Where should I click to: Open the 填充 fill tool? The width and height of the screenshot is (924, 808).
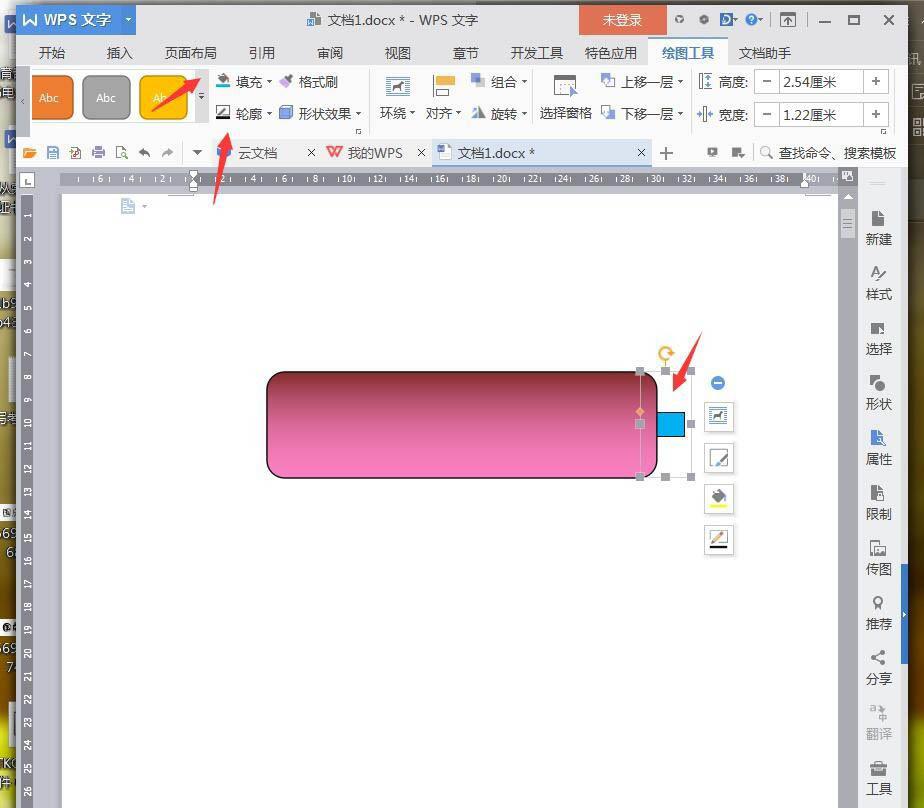[243, 82]
